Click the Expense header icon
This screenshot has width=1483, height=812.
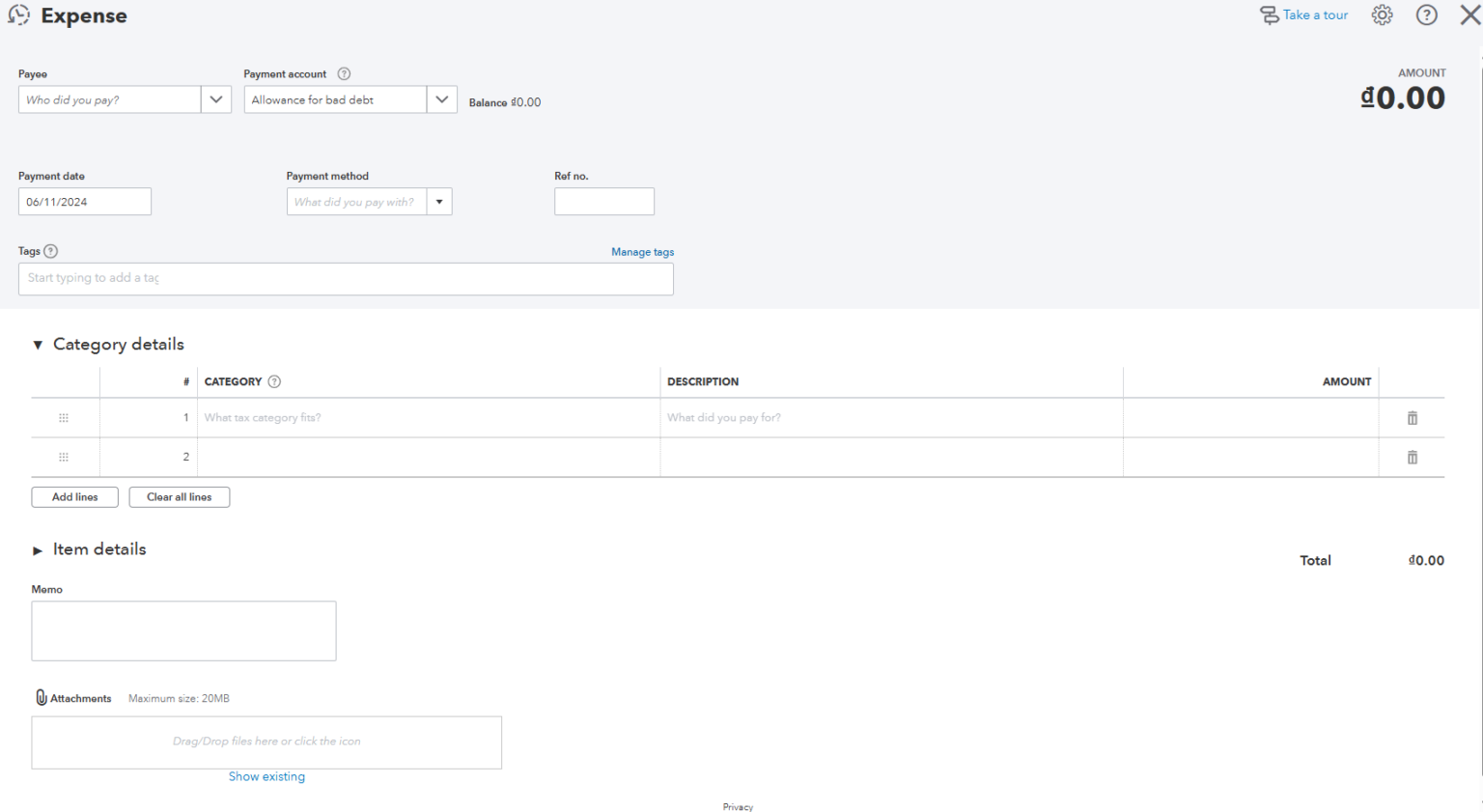point(18,14)
